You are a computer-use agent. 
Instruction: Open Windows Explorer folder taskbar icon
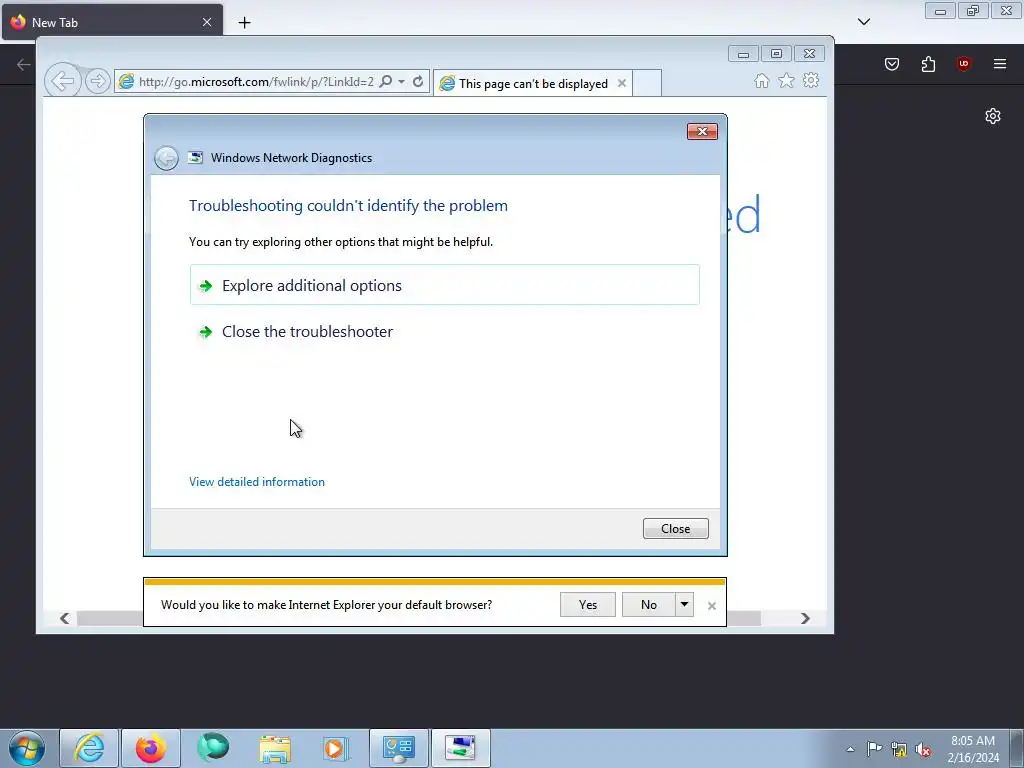coord(275,748)
